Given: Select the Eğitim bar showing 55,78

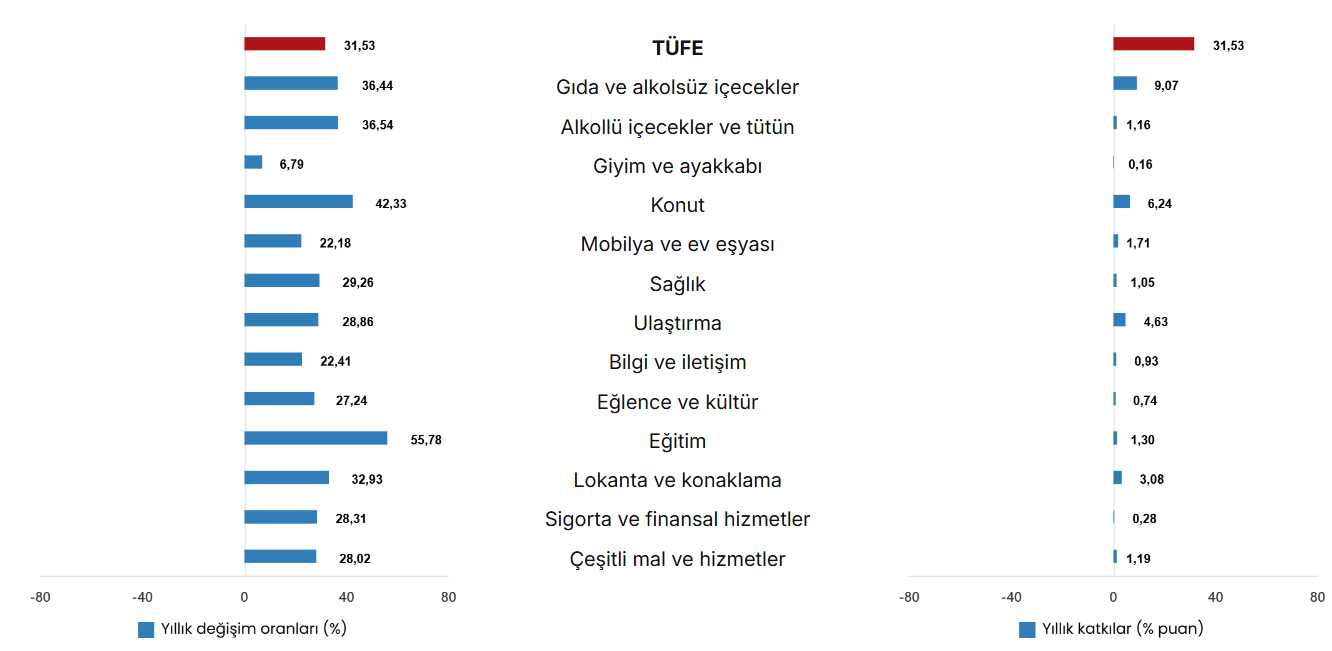Looking at the screenshot, I should 315,438.
